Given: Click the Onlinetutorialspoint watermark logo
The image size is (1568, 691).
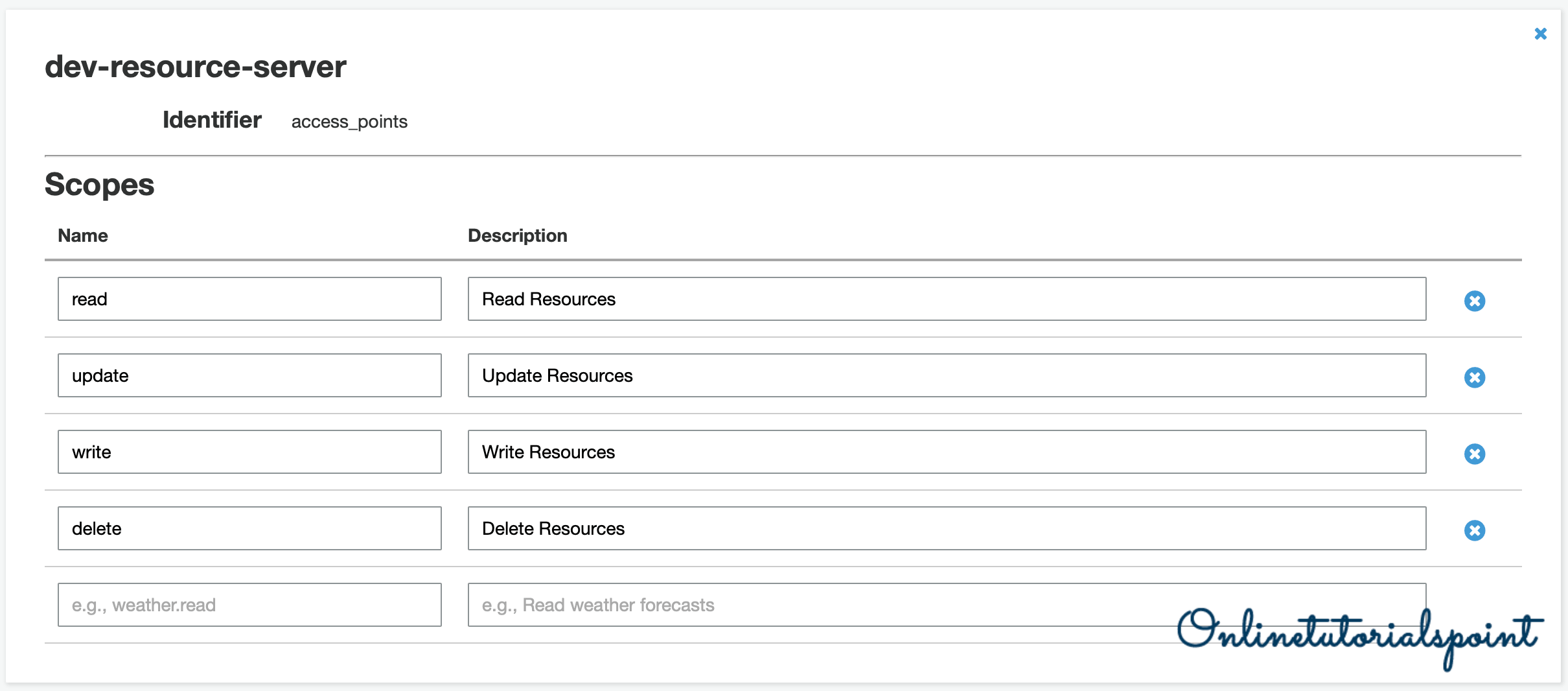Looking at the screenshot, I should click(x=1359, y=634).
